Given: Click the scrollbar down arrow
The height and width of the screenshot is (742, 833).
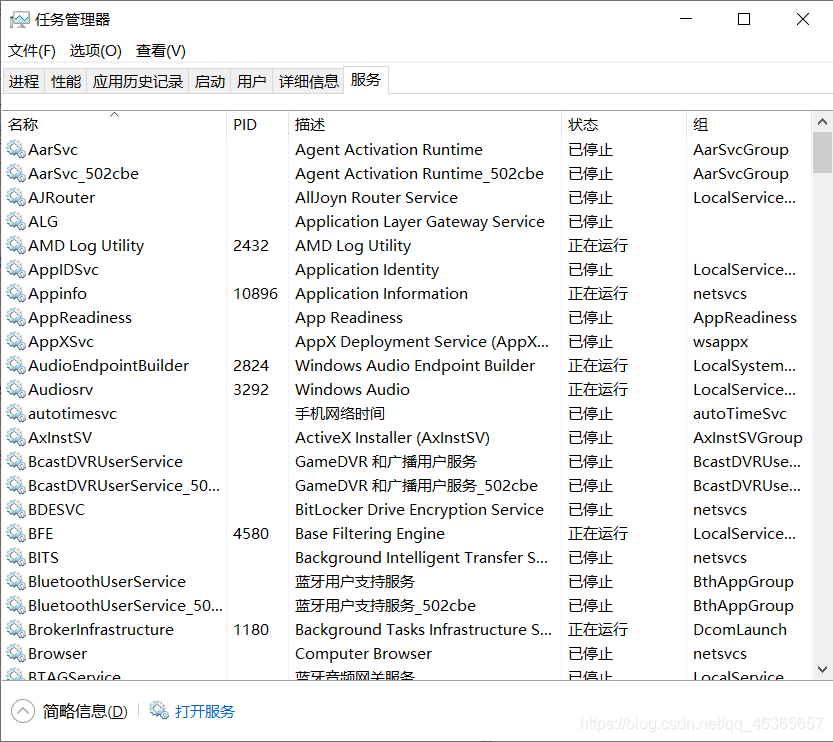Looking at the screenshot, I should click(x=822, y=669).
